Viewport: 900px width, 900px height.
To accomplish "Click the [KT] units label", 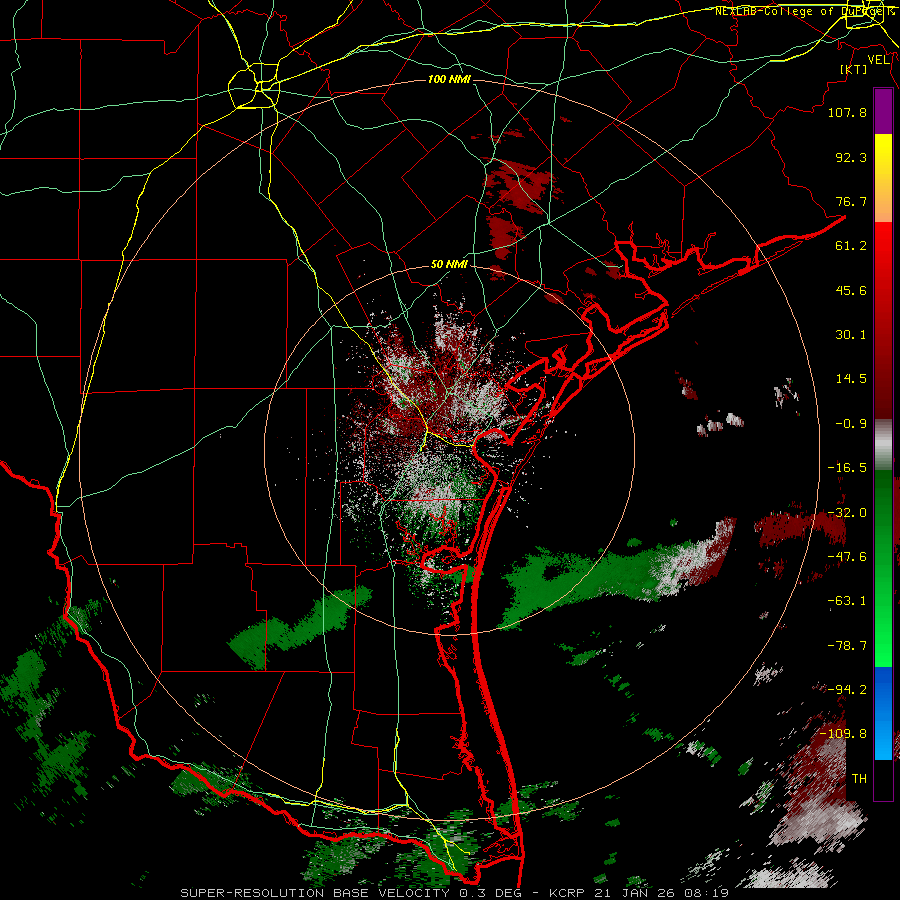I will pos(854,69).
